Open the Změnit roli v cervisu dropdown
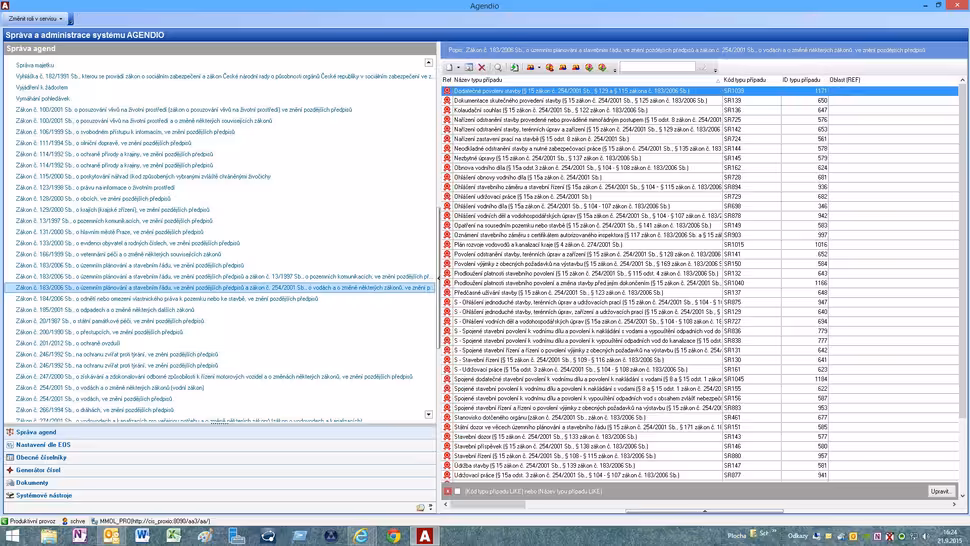 (37, 19)
